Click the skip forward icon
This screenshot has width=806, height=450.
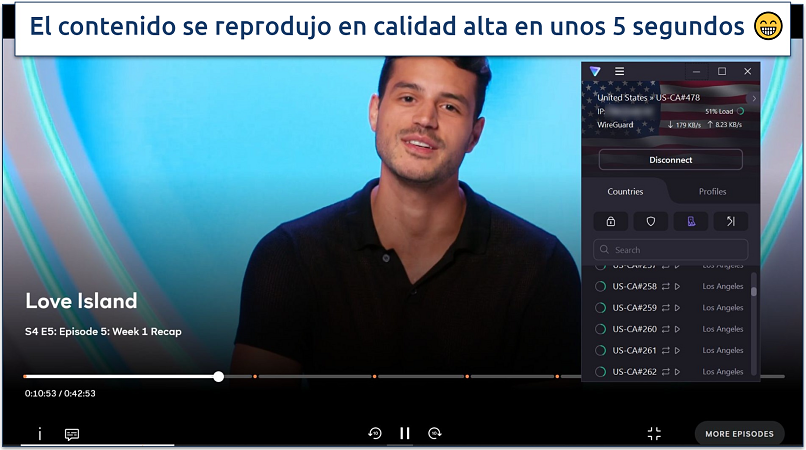(435, 433)
